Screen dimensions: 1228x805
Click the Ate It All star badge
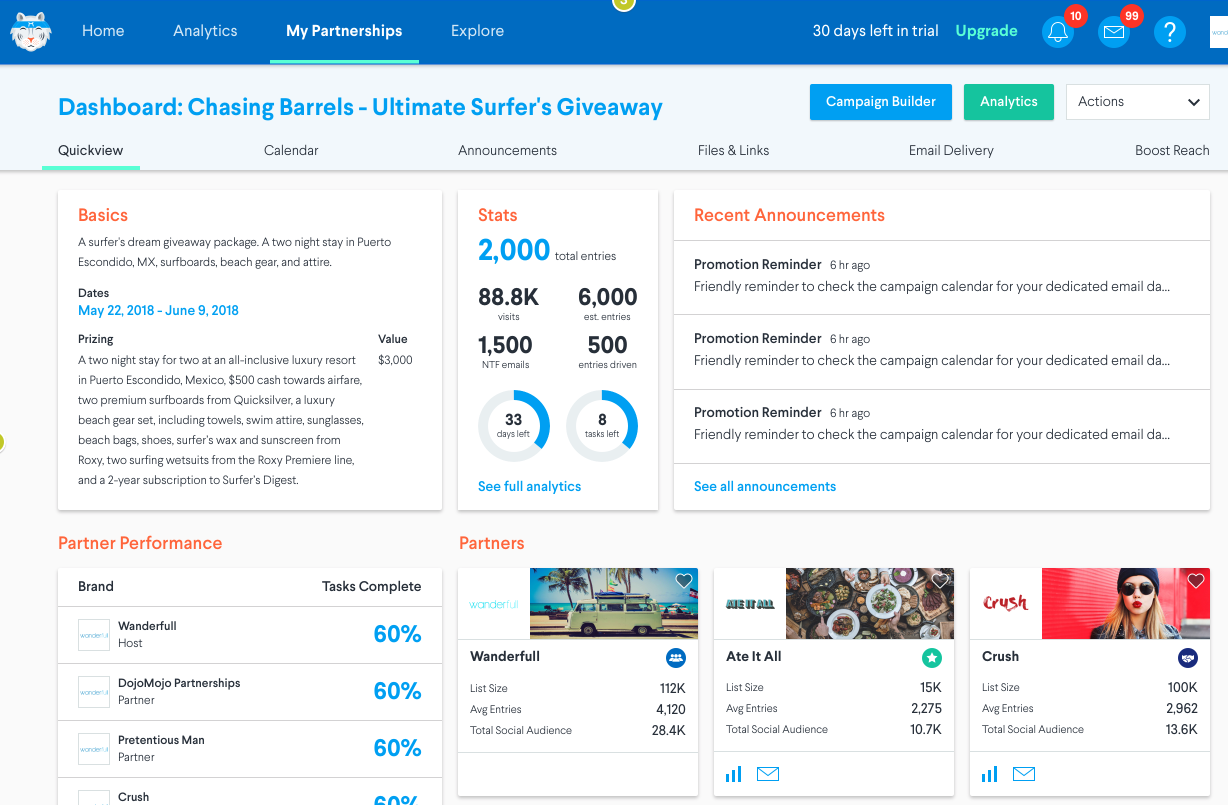pyautogui.click(x=932, y=658)
